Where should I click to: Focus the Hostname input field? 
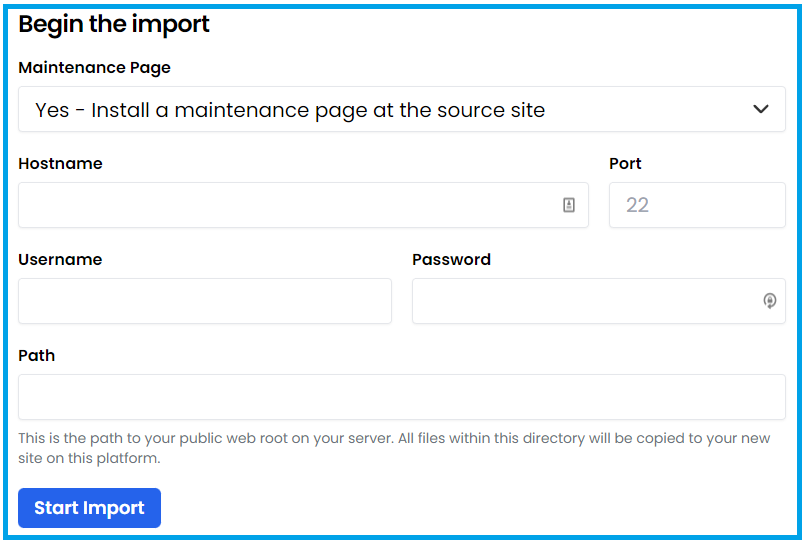point(303,205)
